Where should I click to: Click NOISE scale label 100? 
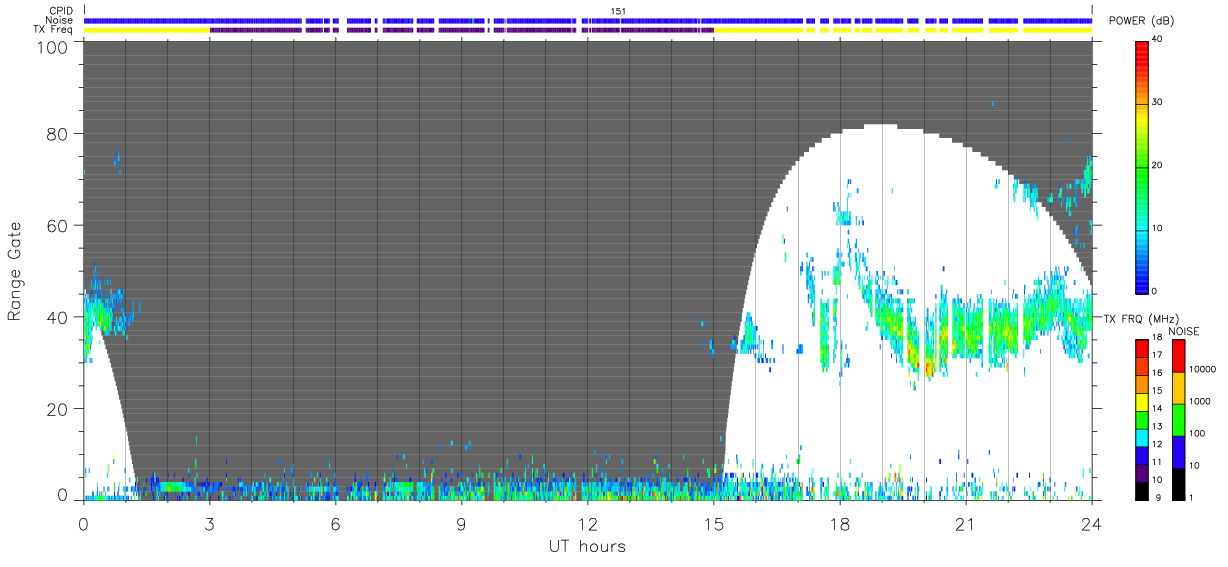click(x=1195, y=433)
